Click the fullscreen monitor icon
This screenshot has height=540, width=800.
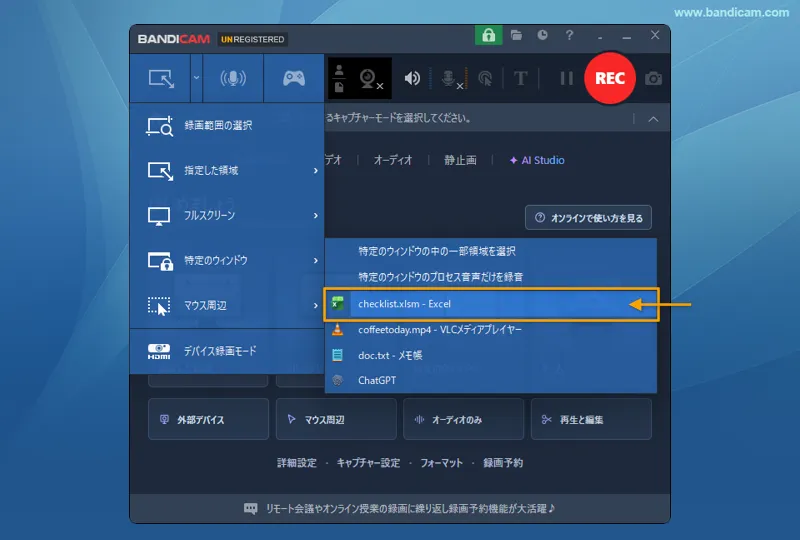(159, 216)
